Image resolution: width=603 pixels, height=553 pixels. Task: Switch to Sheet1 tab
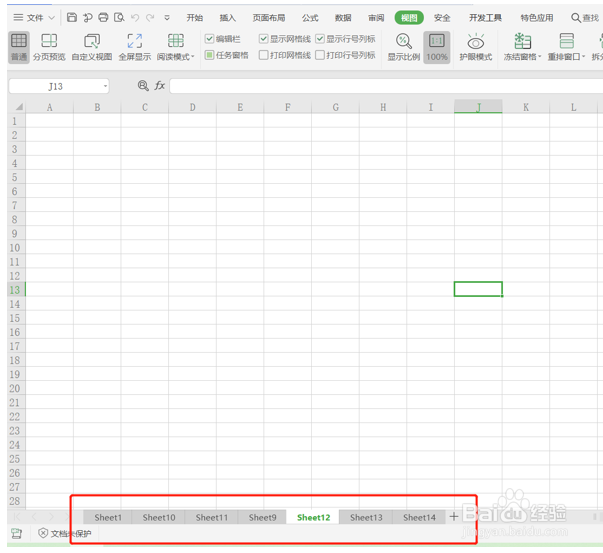[108, 517]
